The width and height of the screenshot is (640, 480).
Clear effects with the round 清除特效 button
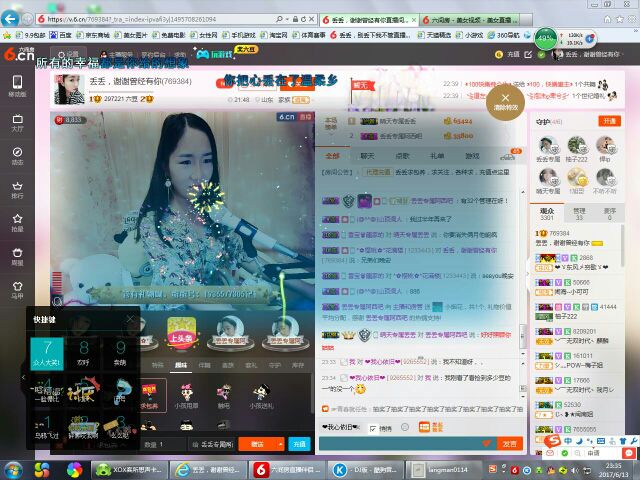(505, 102)
